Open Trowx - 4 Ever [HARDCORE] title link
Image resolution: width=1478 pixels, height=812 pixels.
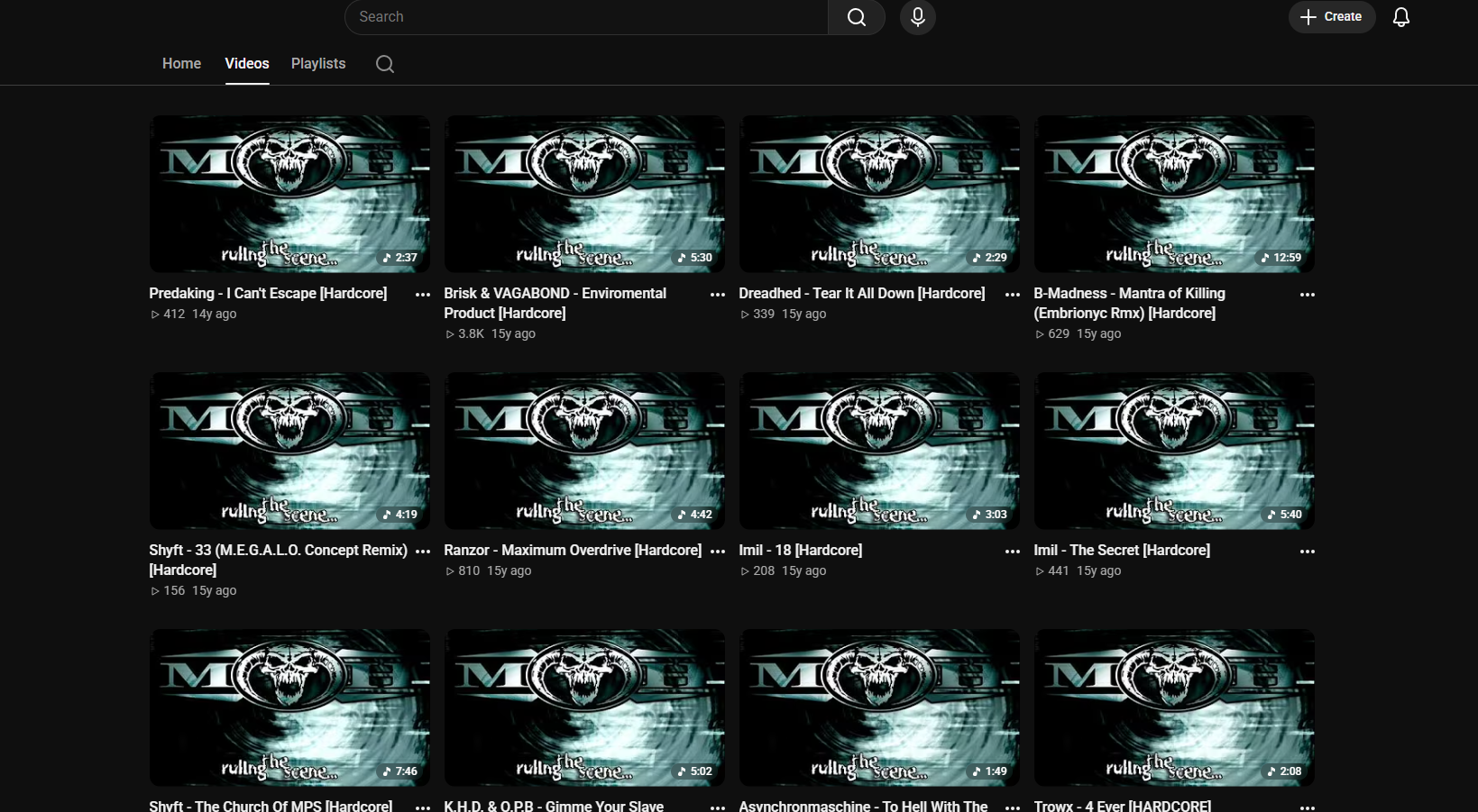tap(1122, 806)
